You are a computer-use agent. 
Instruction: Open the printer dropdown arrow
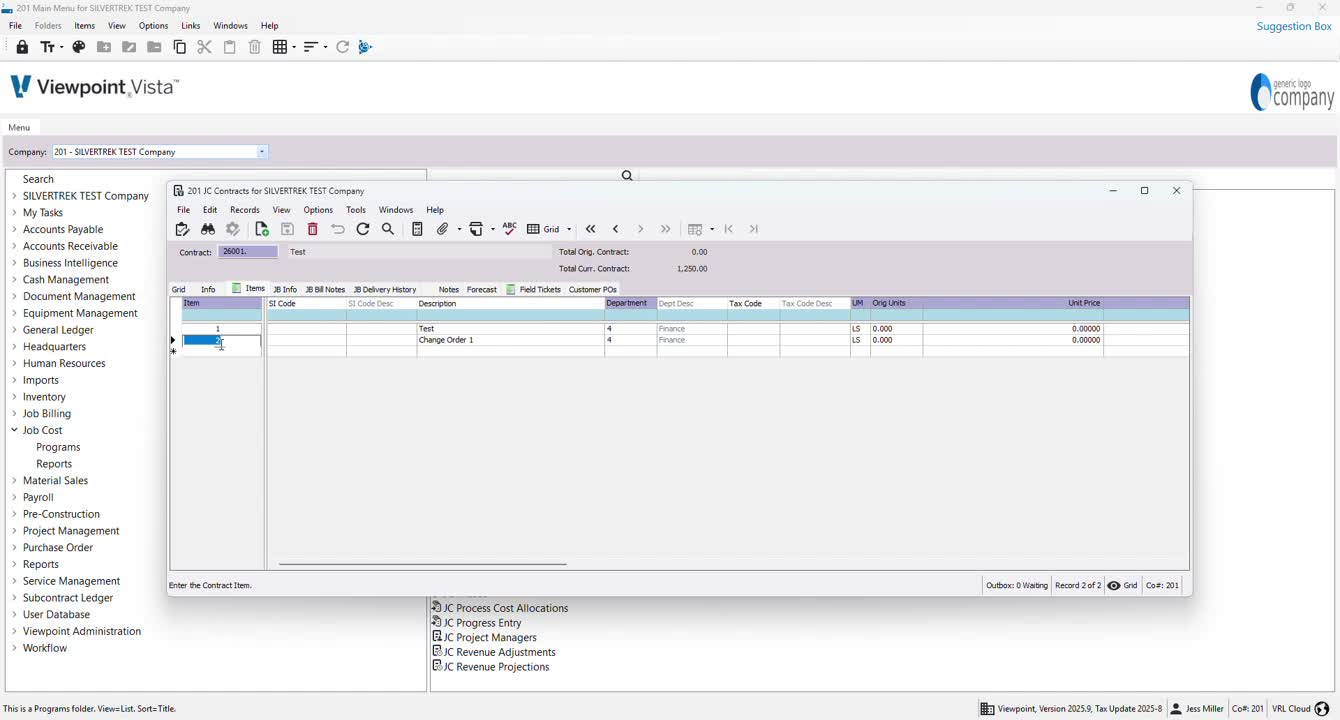(x=493, y=229)
